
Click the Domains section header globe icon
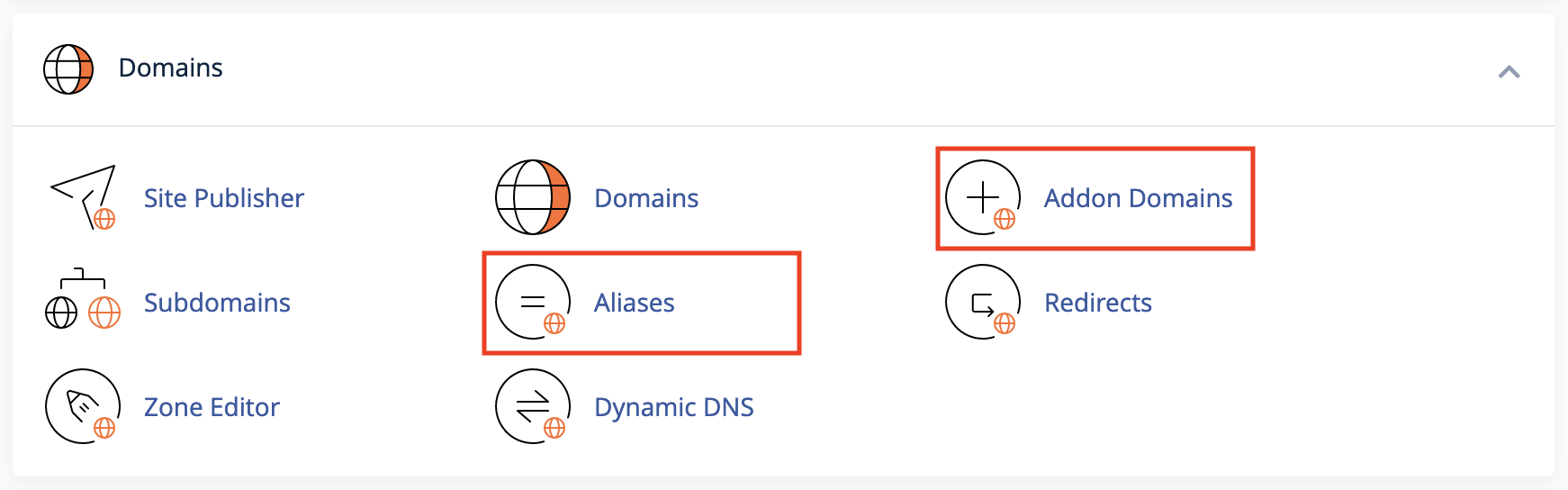pyautogui.click(x=68, y=68)
